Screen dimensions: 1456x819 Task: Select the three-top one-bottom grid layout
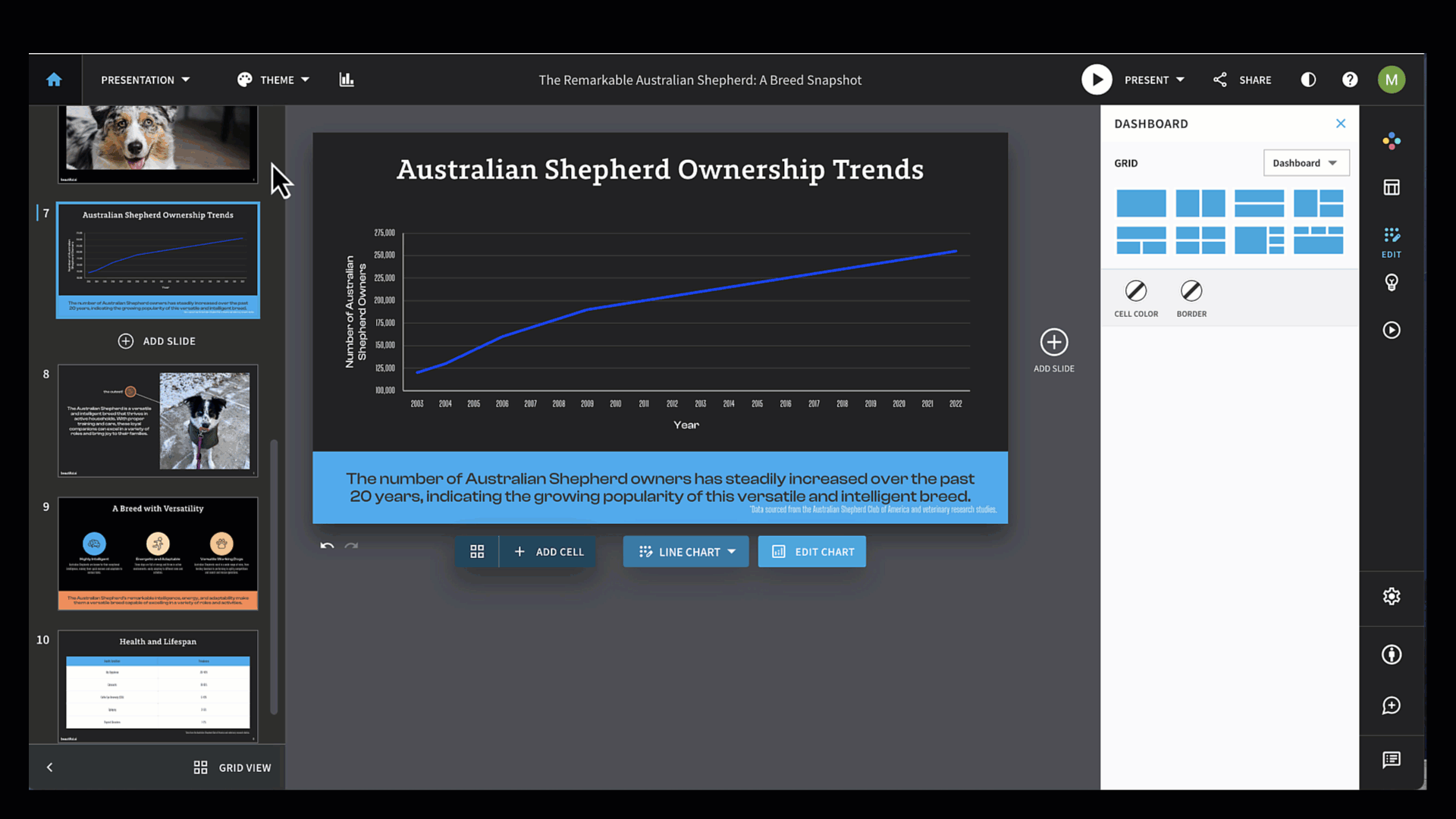[1318, 240]
